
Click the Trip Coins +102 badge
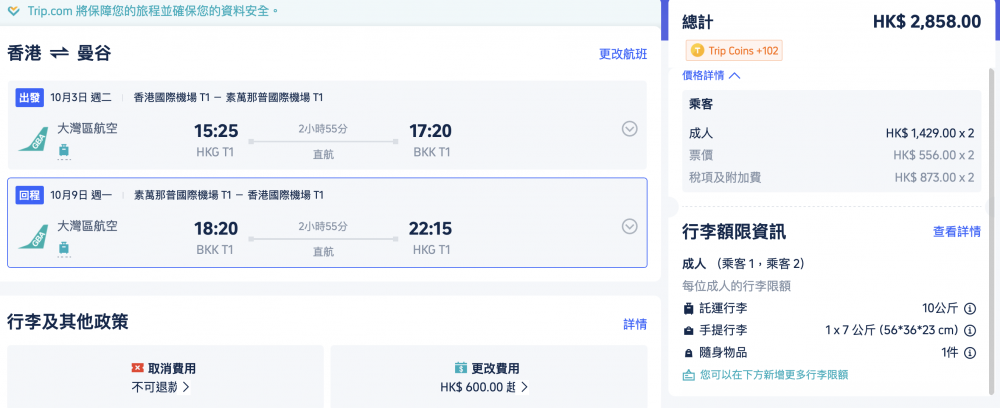point(735,50)
